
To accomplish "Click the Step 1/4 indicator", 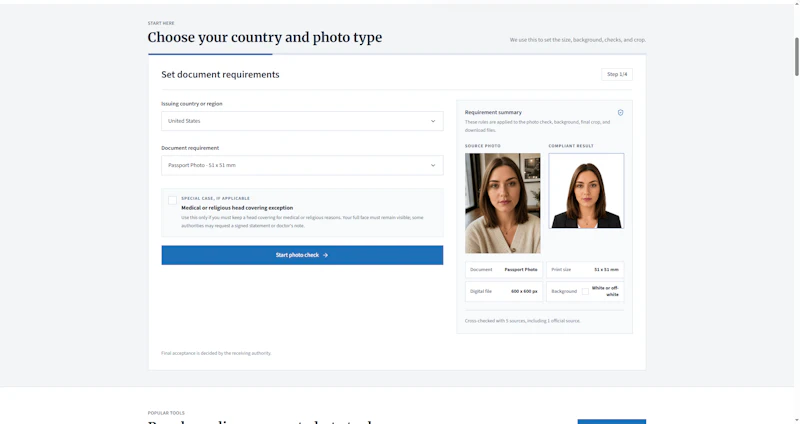I will [617, 74].
